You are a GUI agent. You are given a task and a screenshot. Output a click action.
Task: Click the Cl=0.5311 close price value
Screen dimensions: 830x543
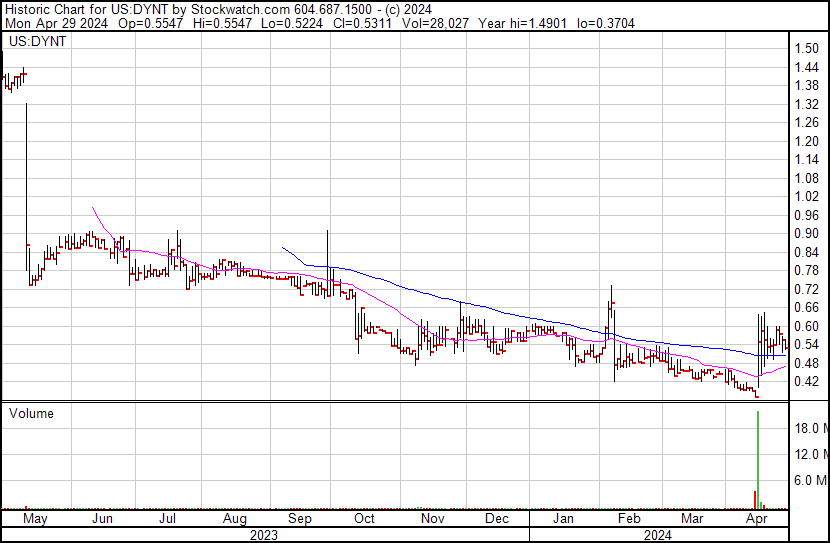pyautogui.click(x=363, y=23)
